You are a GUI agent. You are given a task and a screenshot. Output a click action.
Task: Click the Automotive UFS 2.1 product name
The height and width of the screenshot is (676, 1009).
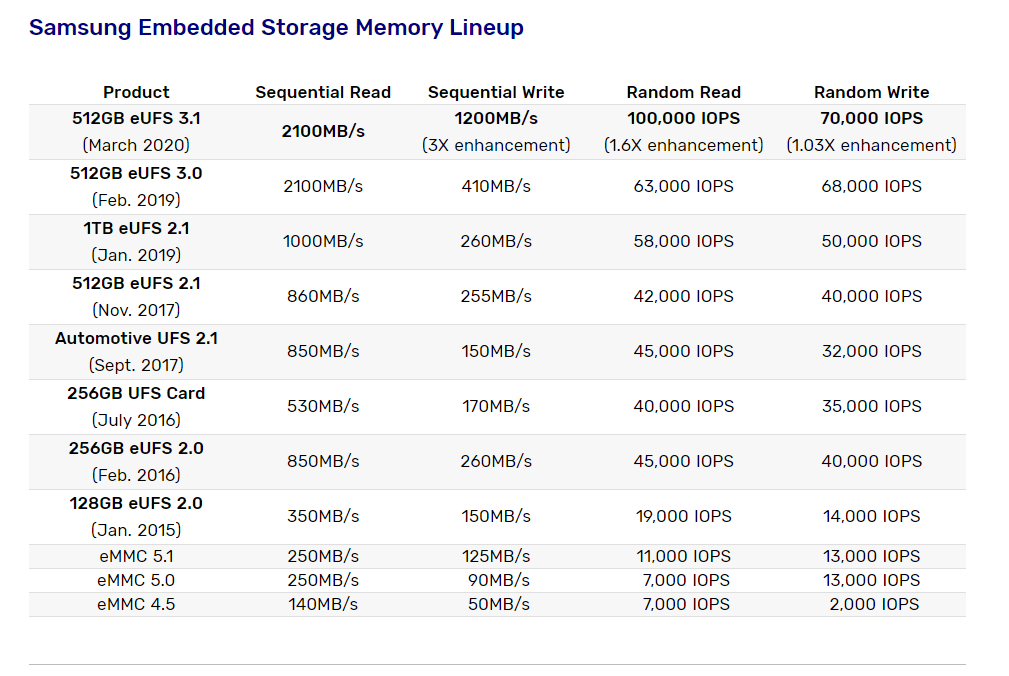click(x=136, y=338)
